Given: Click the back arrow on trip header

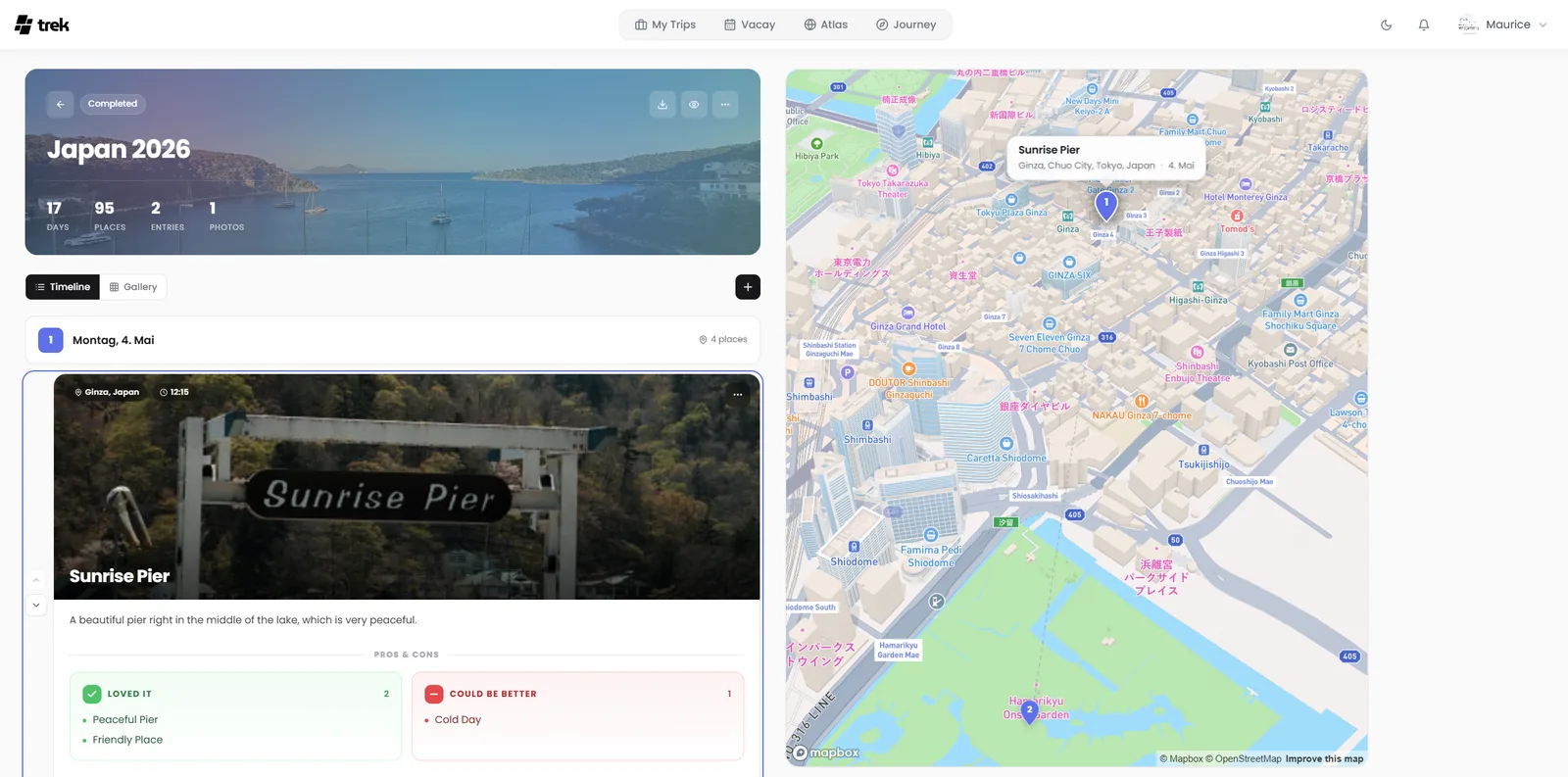Looking at the screenshot, I should (60, 104).
